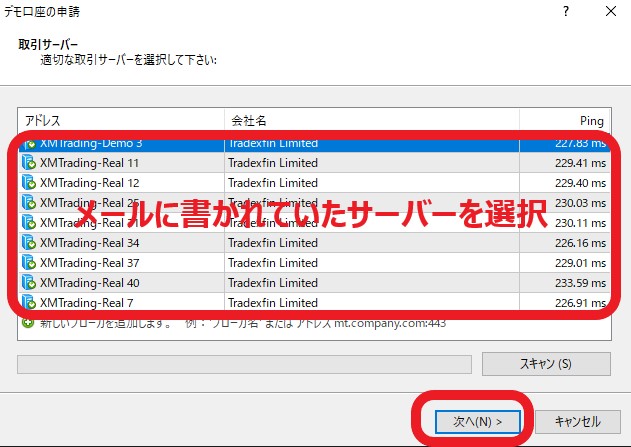Click the server icon in the 230.03 ms row
This screenshot has width=631, height=447.
click(29, 203)
